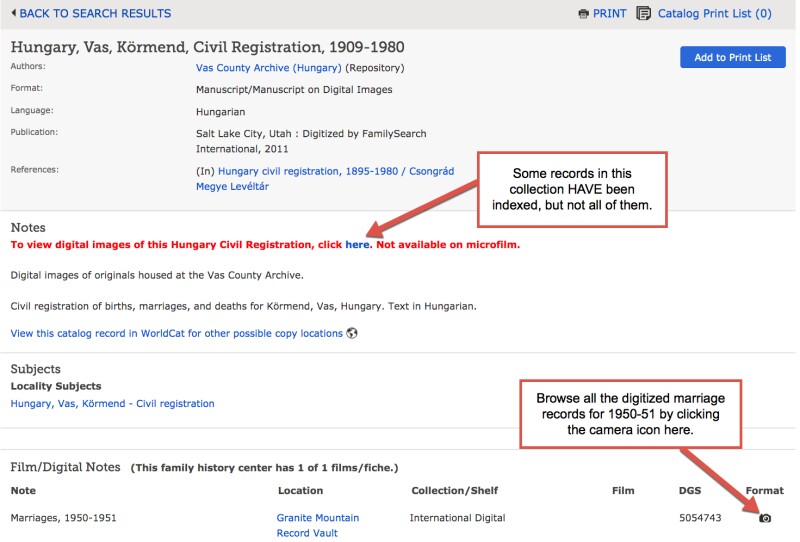Image resolution: width=800 pixels, height=542 pixels.
Task: Click the 'Authors:' field label
Action: pyautogui.click(x=28, y=66)
